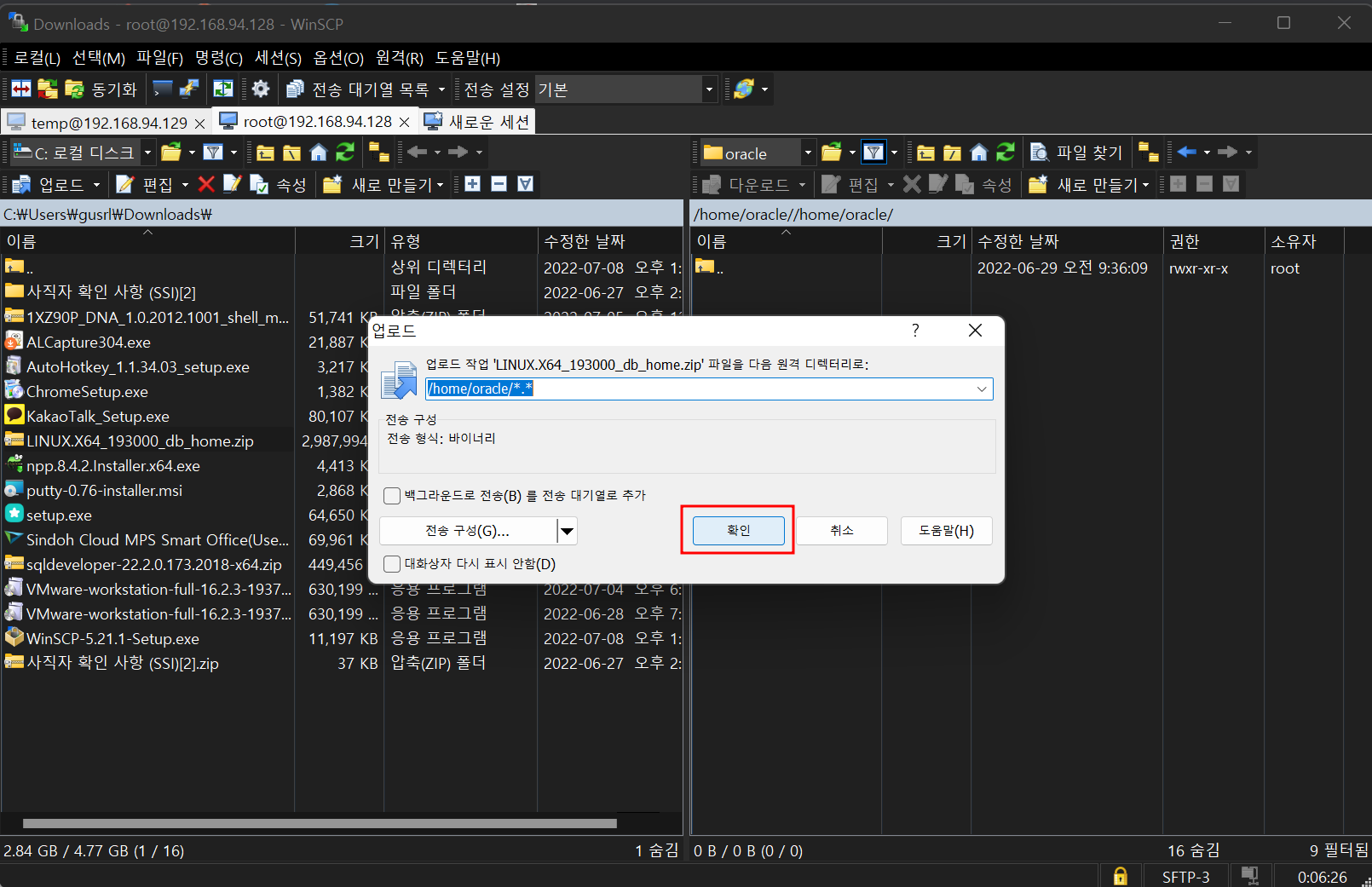Sort remote files by 권한 column header
The width and height of the screenshot is (1372, 887).
click(1213, 242)
